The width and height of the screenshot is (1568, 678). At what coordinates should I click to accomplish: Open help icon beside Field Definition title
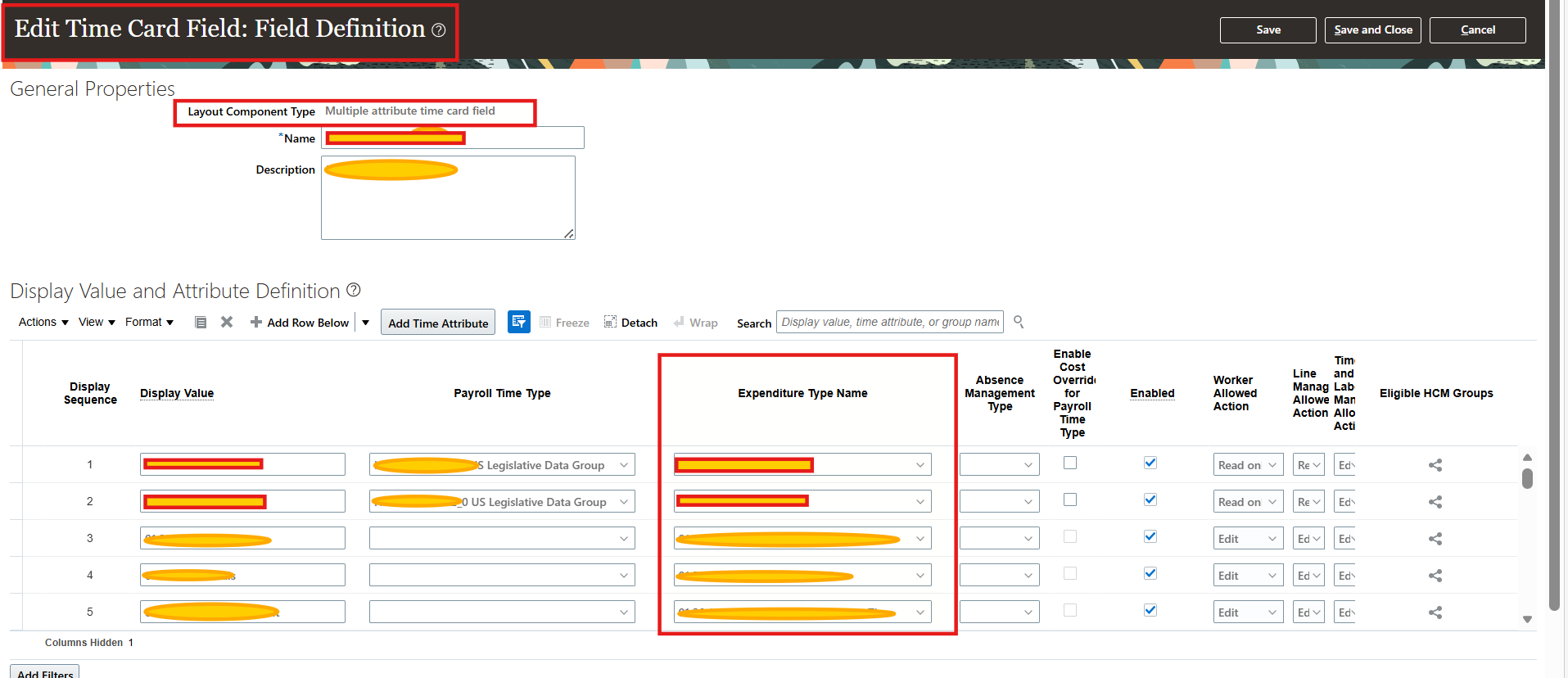439,30
